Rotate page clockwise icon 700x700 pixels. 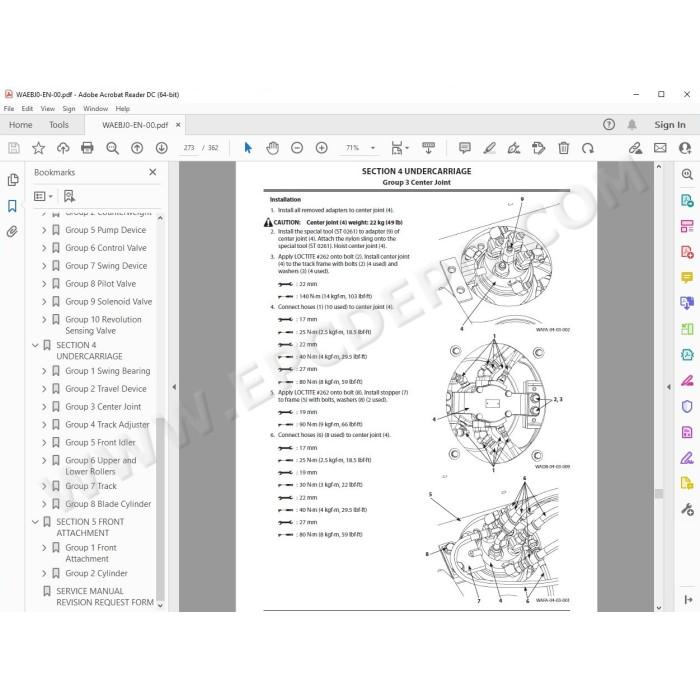click(x=588, y=148)
